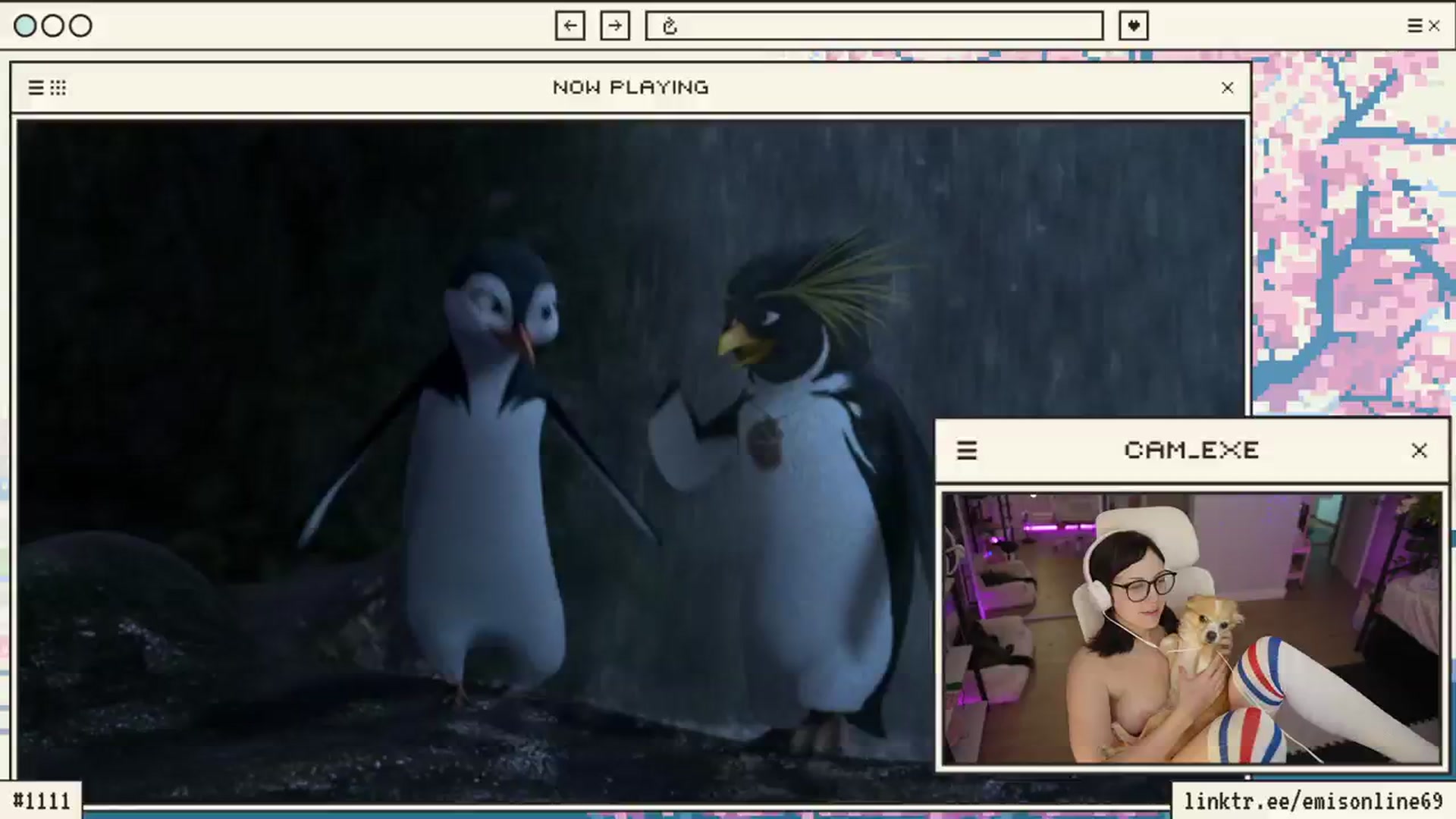Close the Now Playing window
1456x819 pixels.
[x=1228, y=88]
